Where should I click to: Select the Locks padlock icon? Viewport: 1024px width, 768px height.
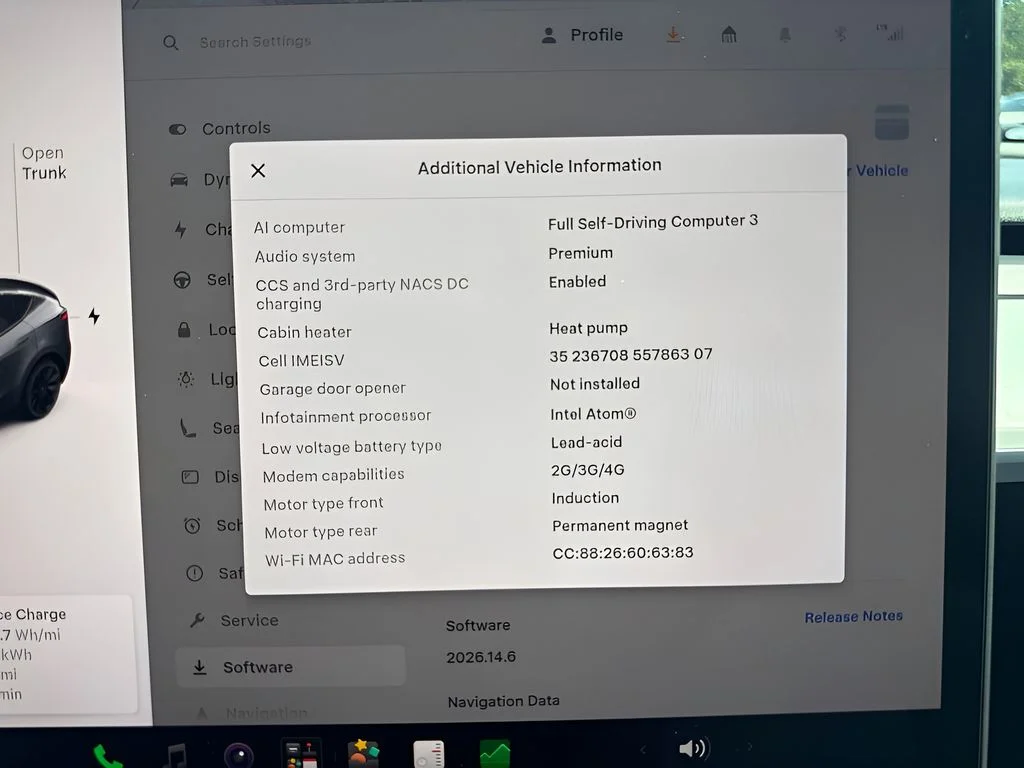(184, 330)
